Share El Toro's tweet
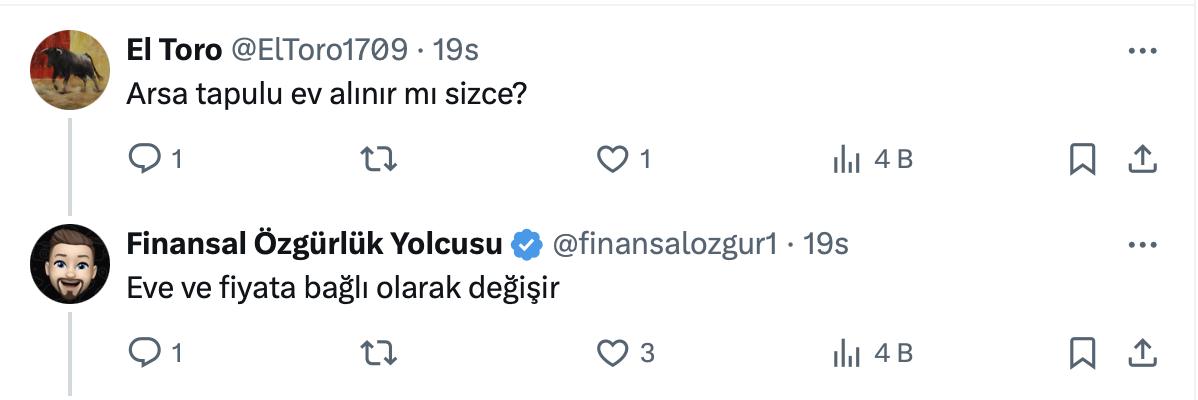1198x400 pixels. pos(1142,159)
